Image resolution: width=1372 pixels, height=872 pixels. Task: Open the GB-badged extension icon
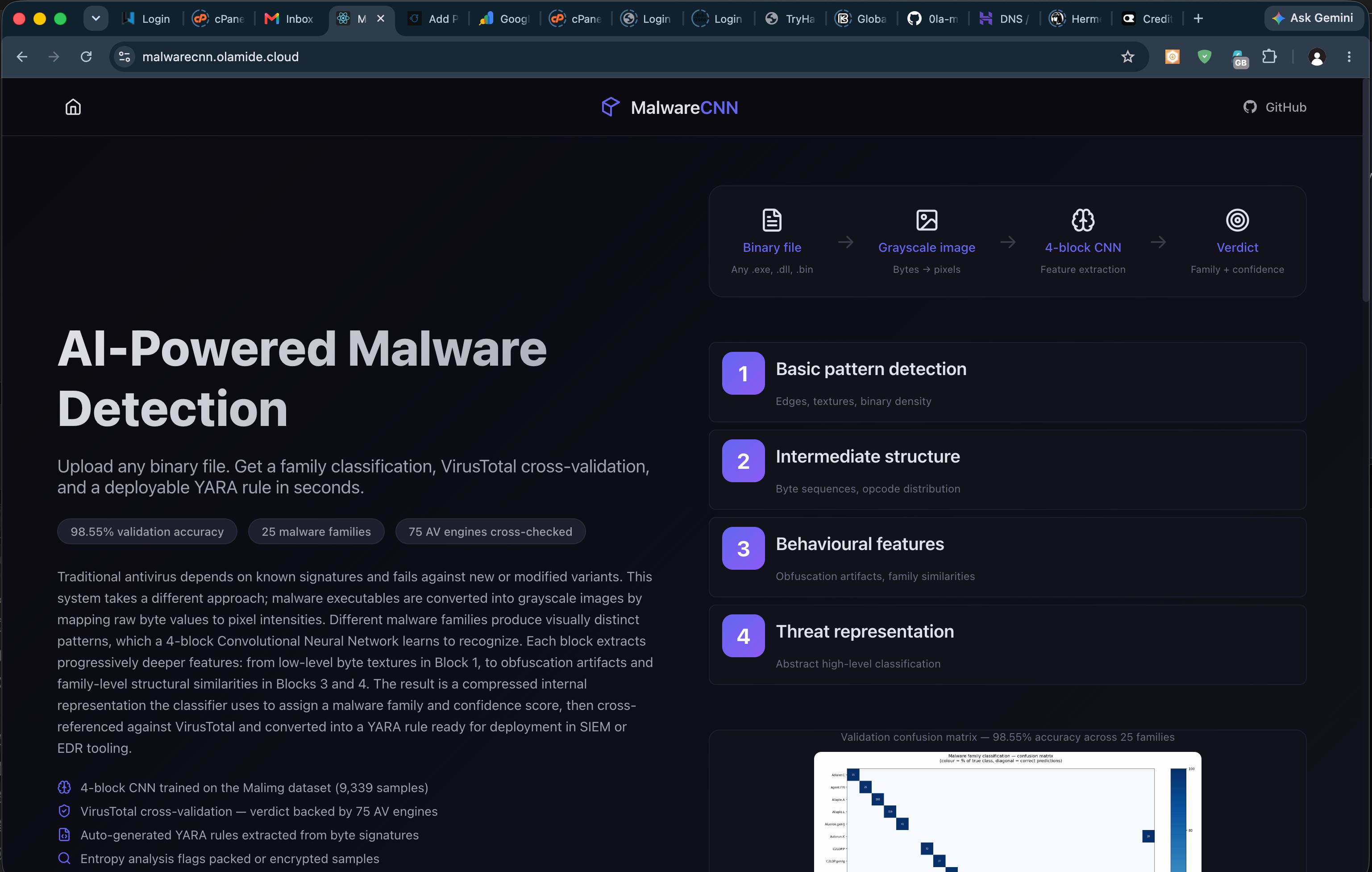1239,58
